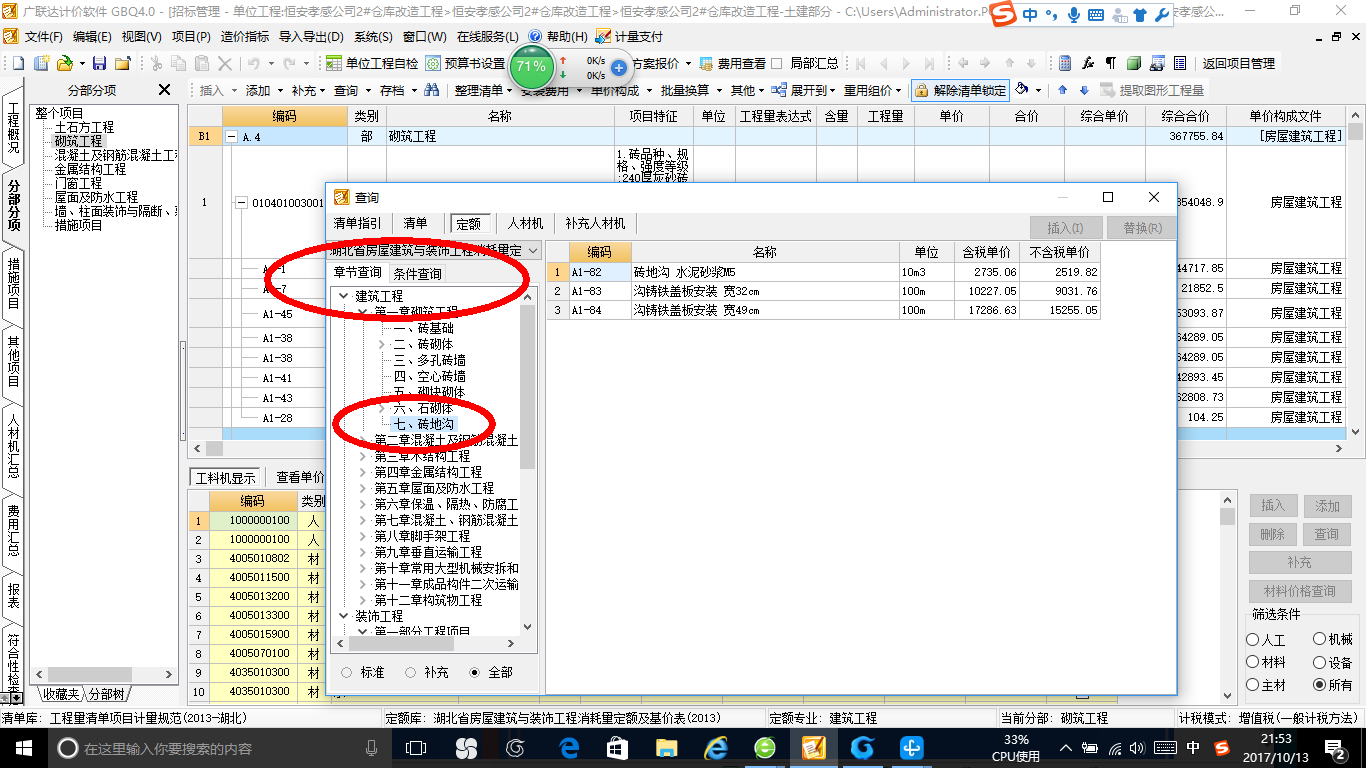Select the 全部 radio button
This screenshot has height=768, width=1366.
(474, 672)
